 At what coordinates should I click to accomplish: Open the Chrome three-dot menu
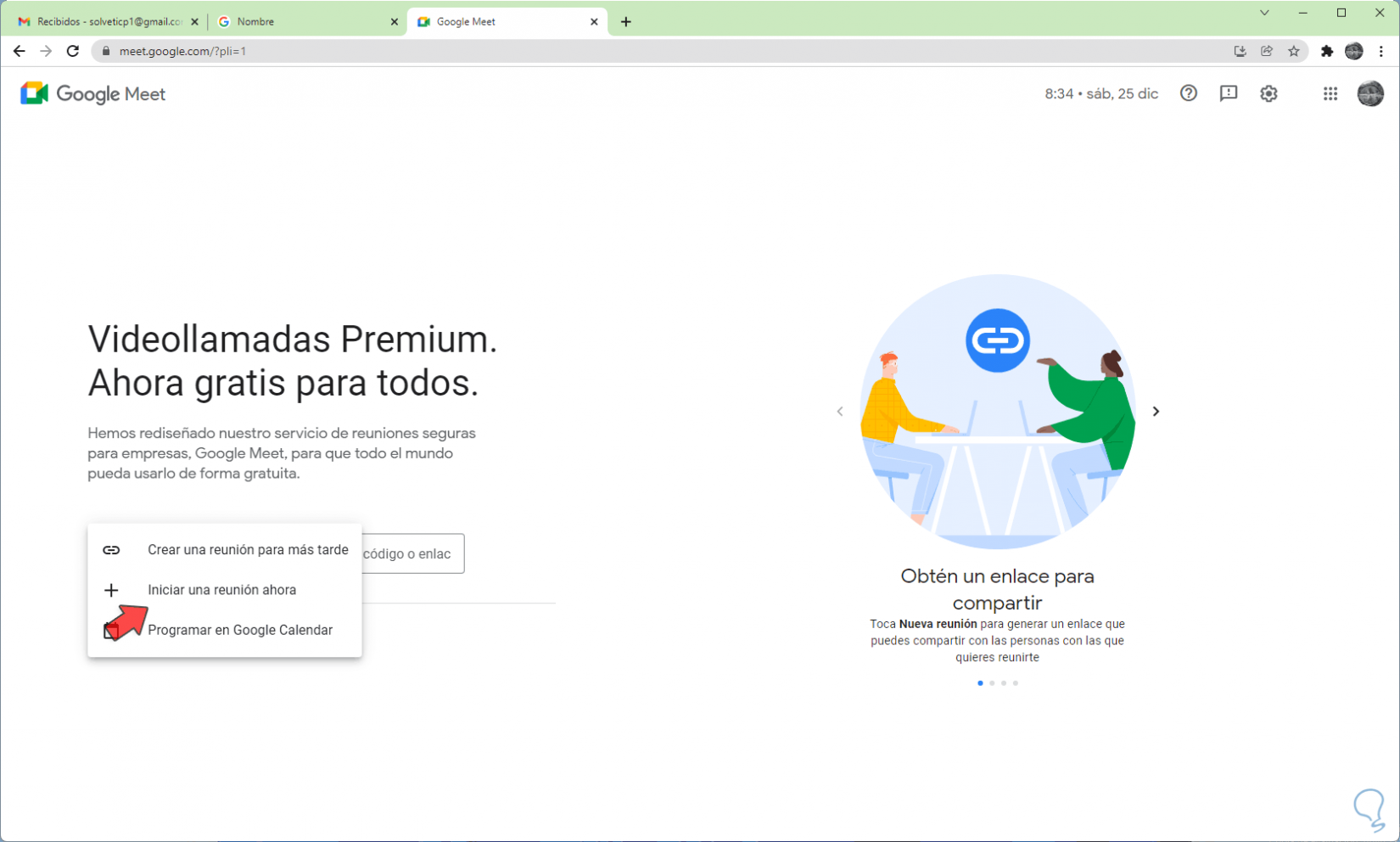click(1381, 51)
